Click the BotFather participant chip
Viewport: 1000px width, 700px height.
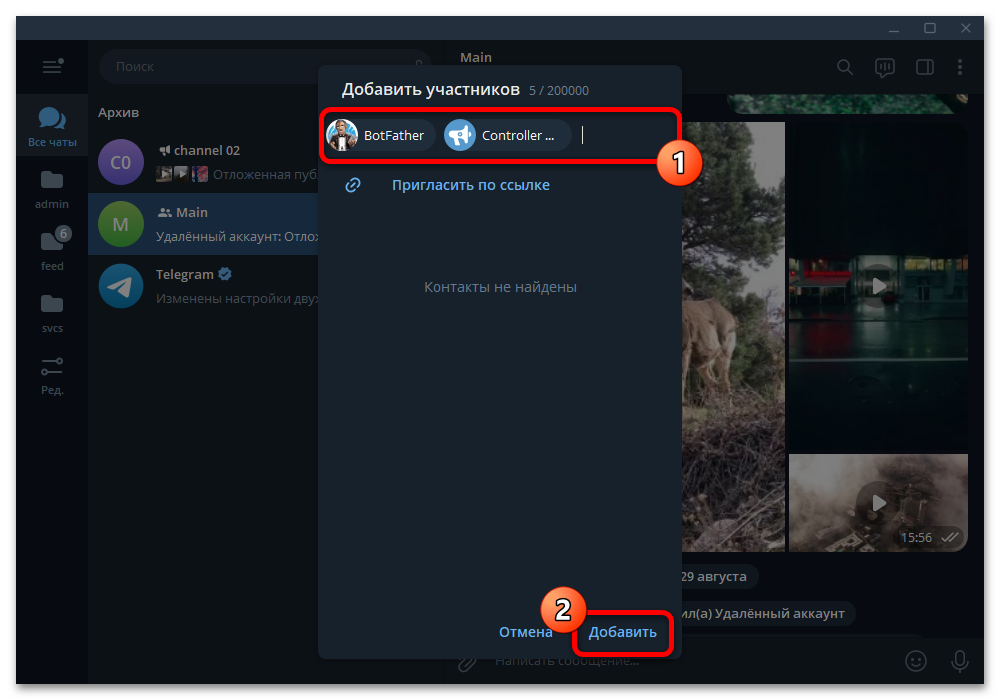coord(380,135)
